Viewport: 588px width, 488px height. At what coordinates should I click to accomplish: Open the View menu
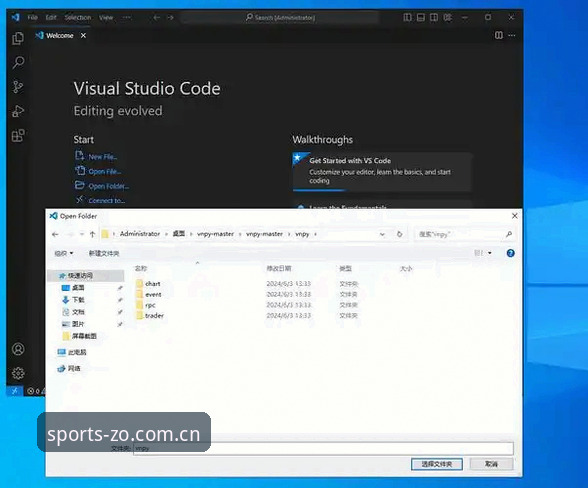pyautogui.click(x=106, y=17)
